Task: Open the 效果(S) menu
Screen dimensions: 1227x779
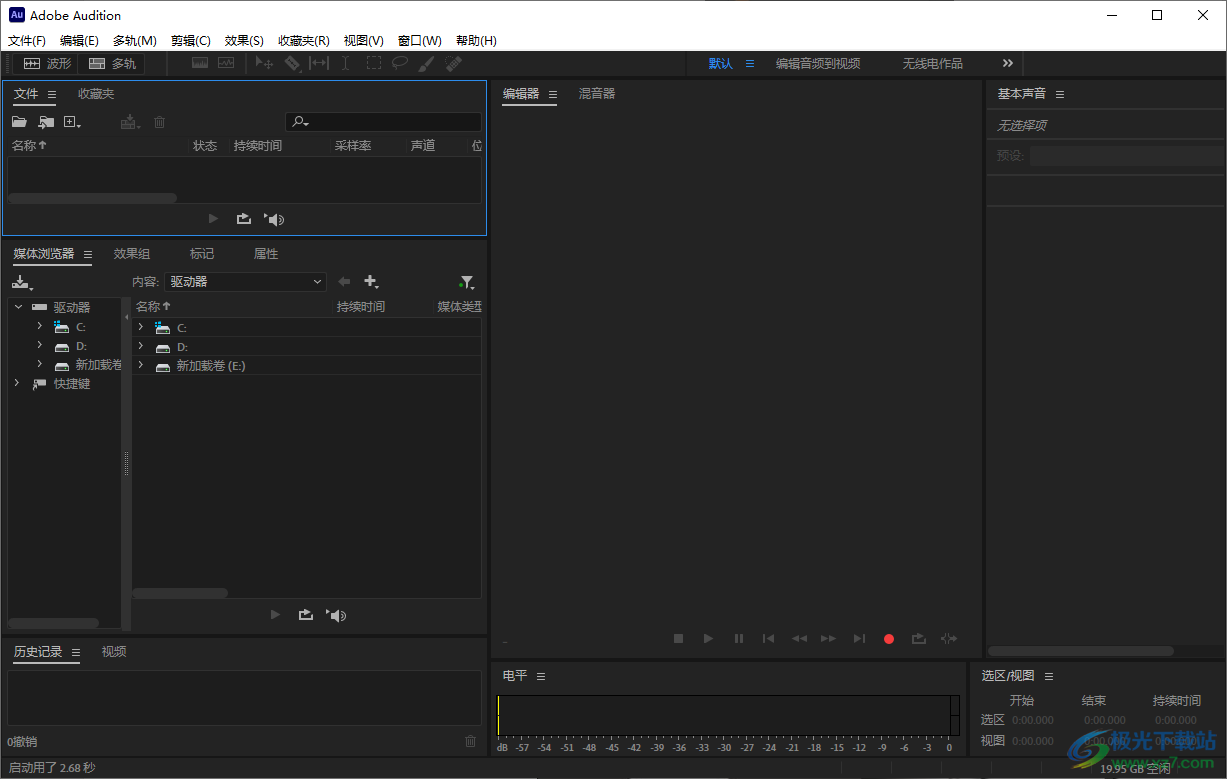Action: coord(243,40)
